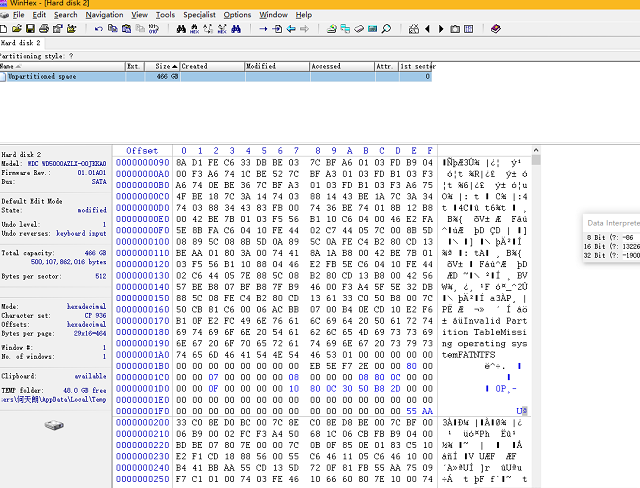This screenshot has width=640, height=488.
Task: Sort by the Attr. column header
Action: coord(387,66)
